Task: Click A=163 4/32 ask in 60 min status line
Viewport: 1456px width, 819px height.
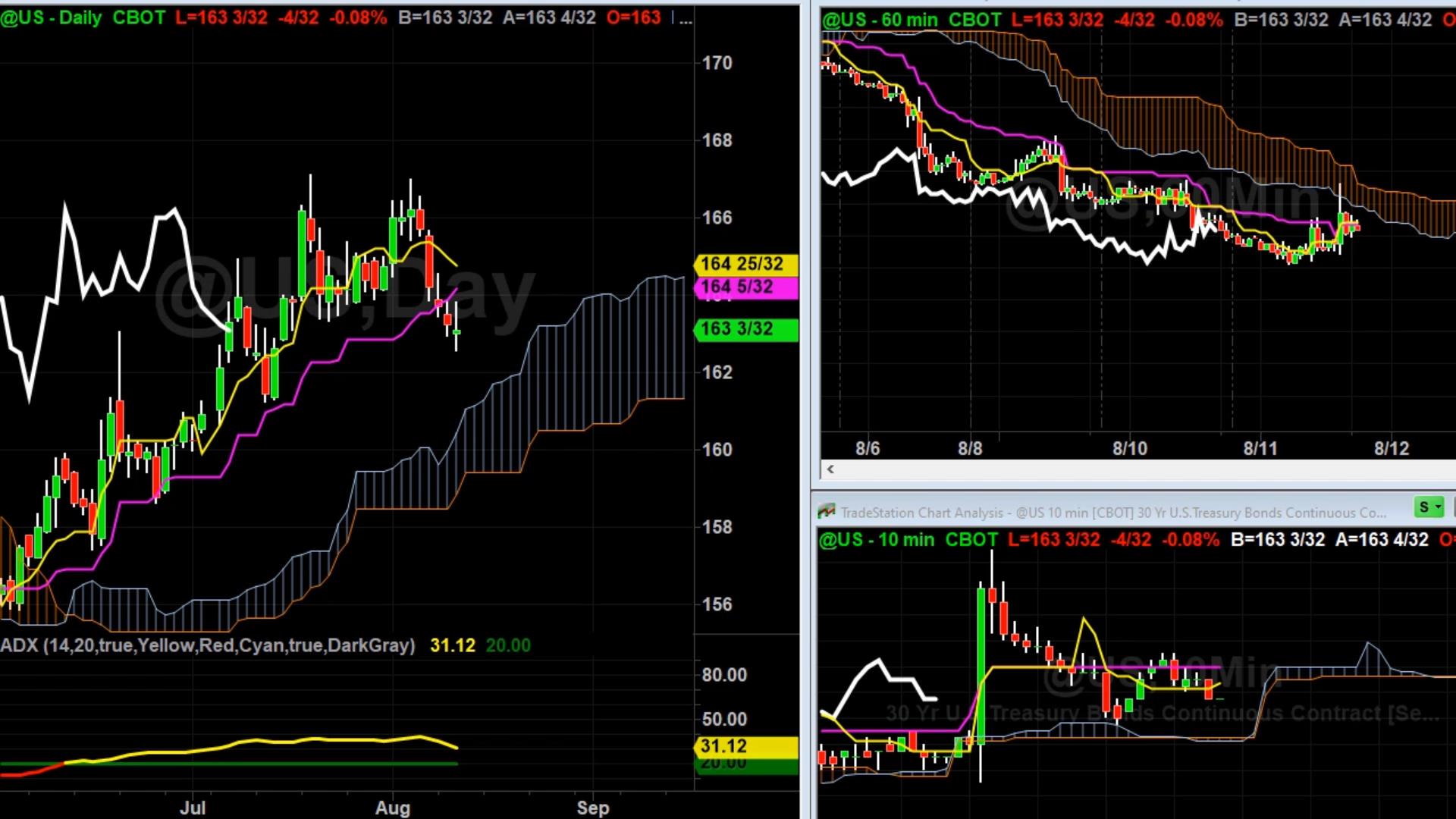Action: coord(1385,20)
